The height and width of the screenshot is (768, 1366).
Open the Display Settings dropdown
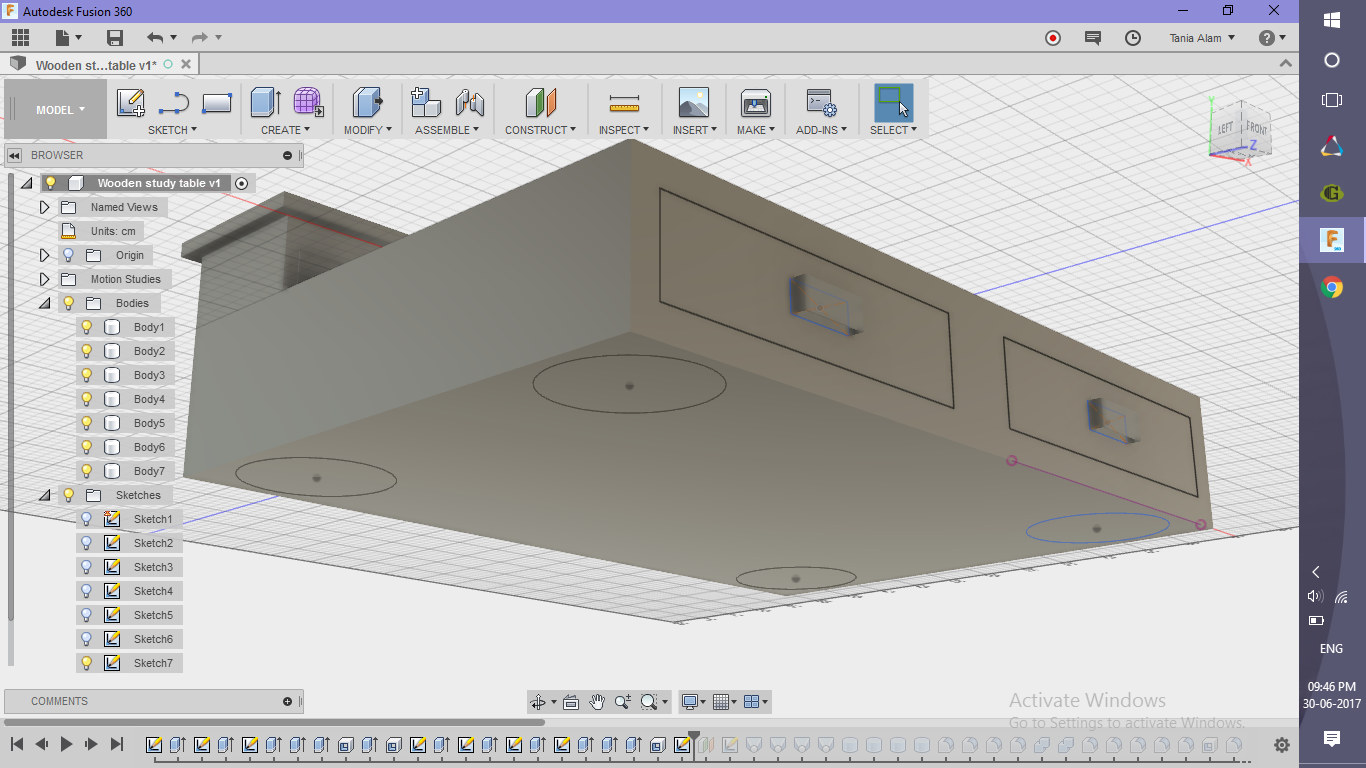[693, 702]
